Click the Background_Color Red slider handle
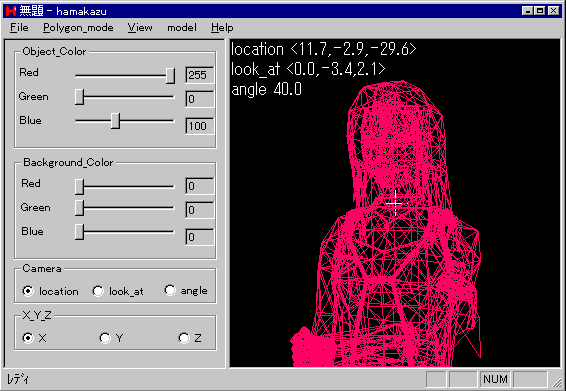The height and width of the screenshot is (391, 566). tap(79, 187)
